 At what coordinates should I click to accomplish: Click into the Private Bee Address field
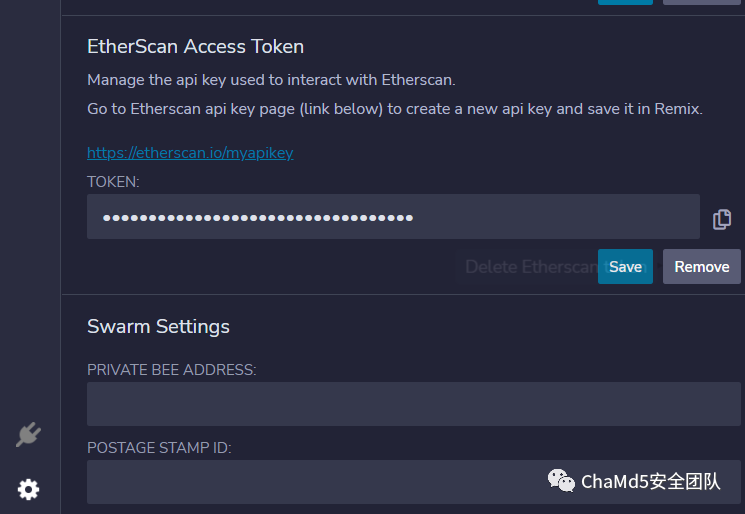coord(413,404)
